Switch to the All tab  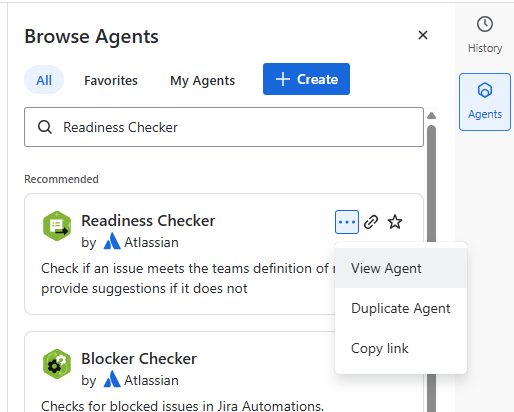(44, 80)
